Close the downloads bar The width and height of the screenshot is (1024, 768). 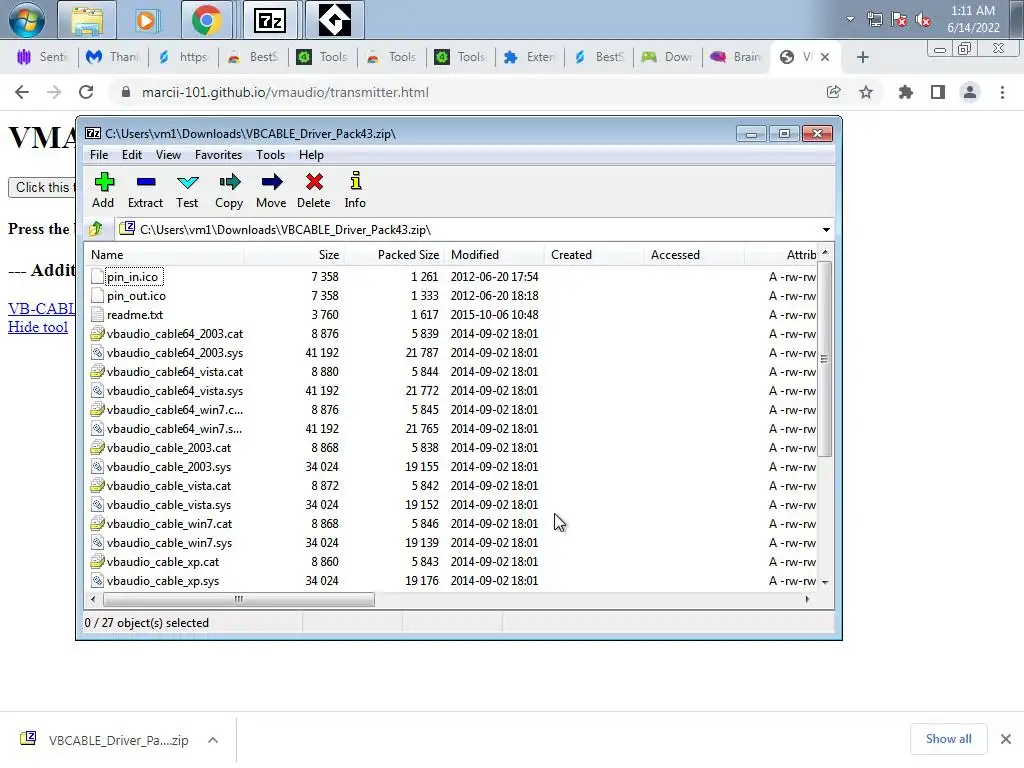click(x=1006, y=739)
